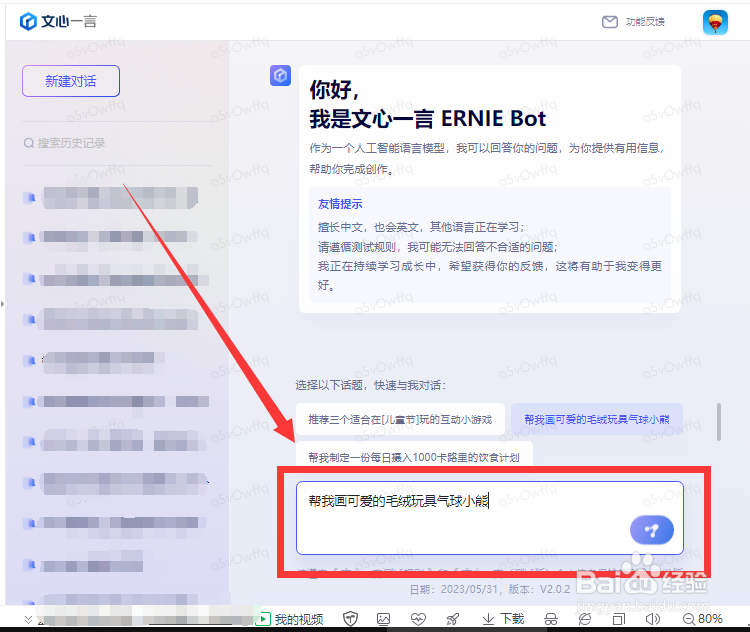Select topic 帮我制定一份每日摄入1000卡路里的饮食计划
750x632 pixels.
pyautogui.click(x=414, y=455)
